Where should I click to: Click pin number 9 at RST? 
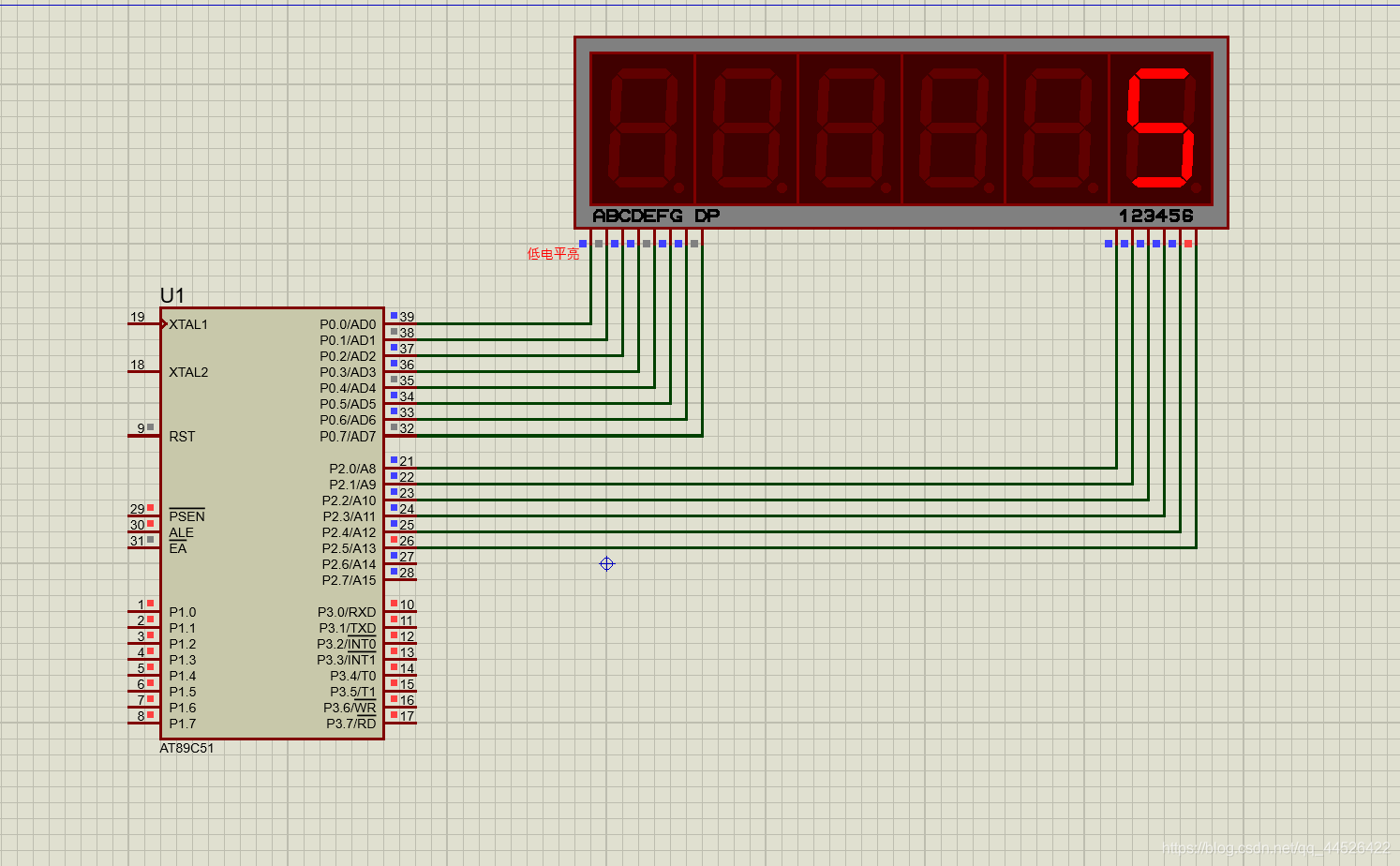click(x=141, y=428)
